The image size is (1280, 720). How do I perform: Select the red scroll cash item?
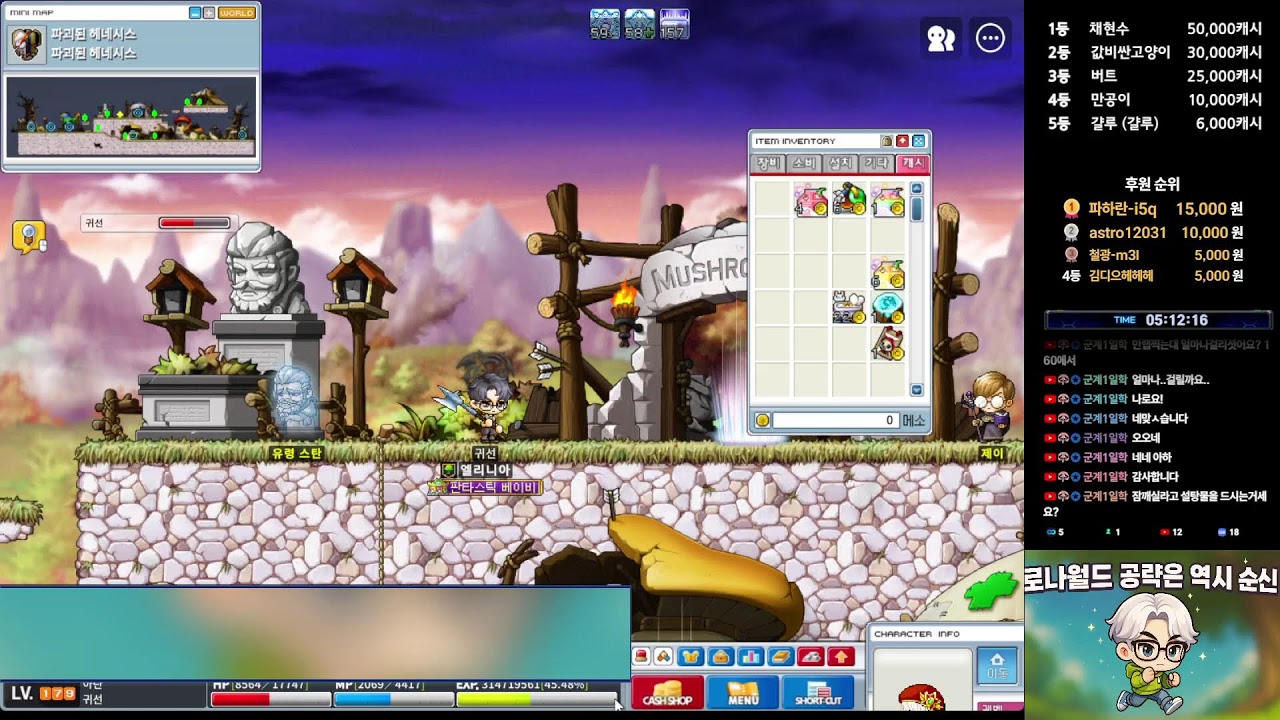tap(888, 344)
